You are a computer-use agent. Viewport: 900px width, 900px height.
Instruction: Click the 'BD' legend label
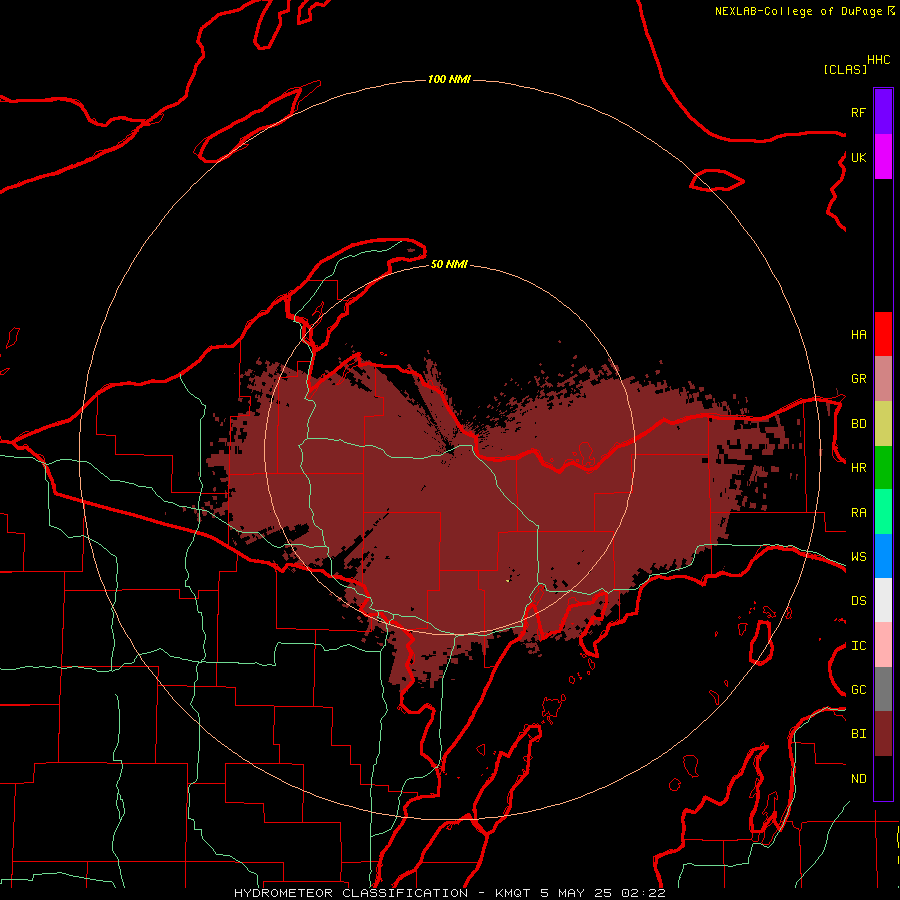858,424
